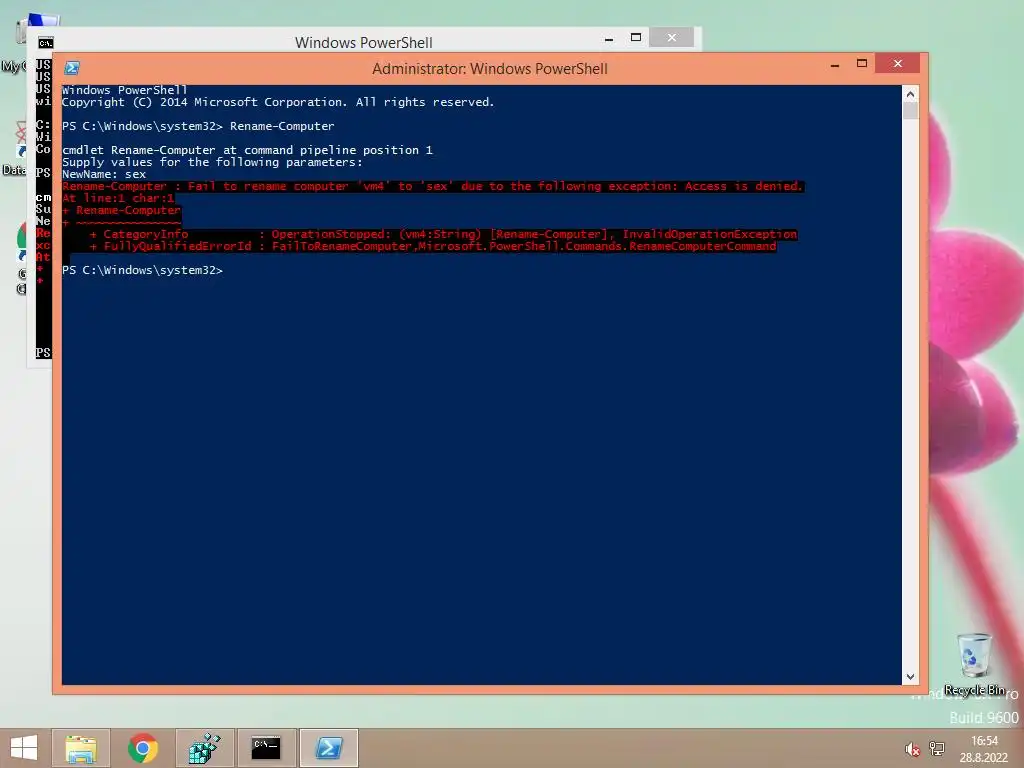This screenshot has height=768, width=1024.
Task: Open the cubes application in the taskbar
Action: coord(204,748)
